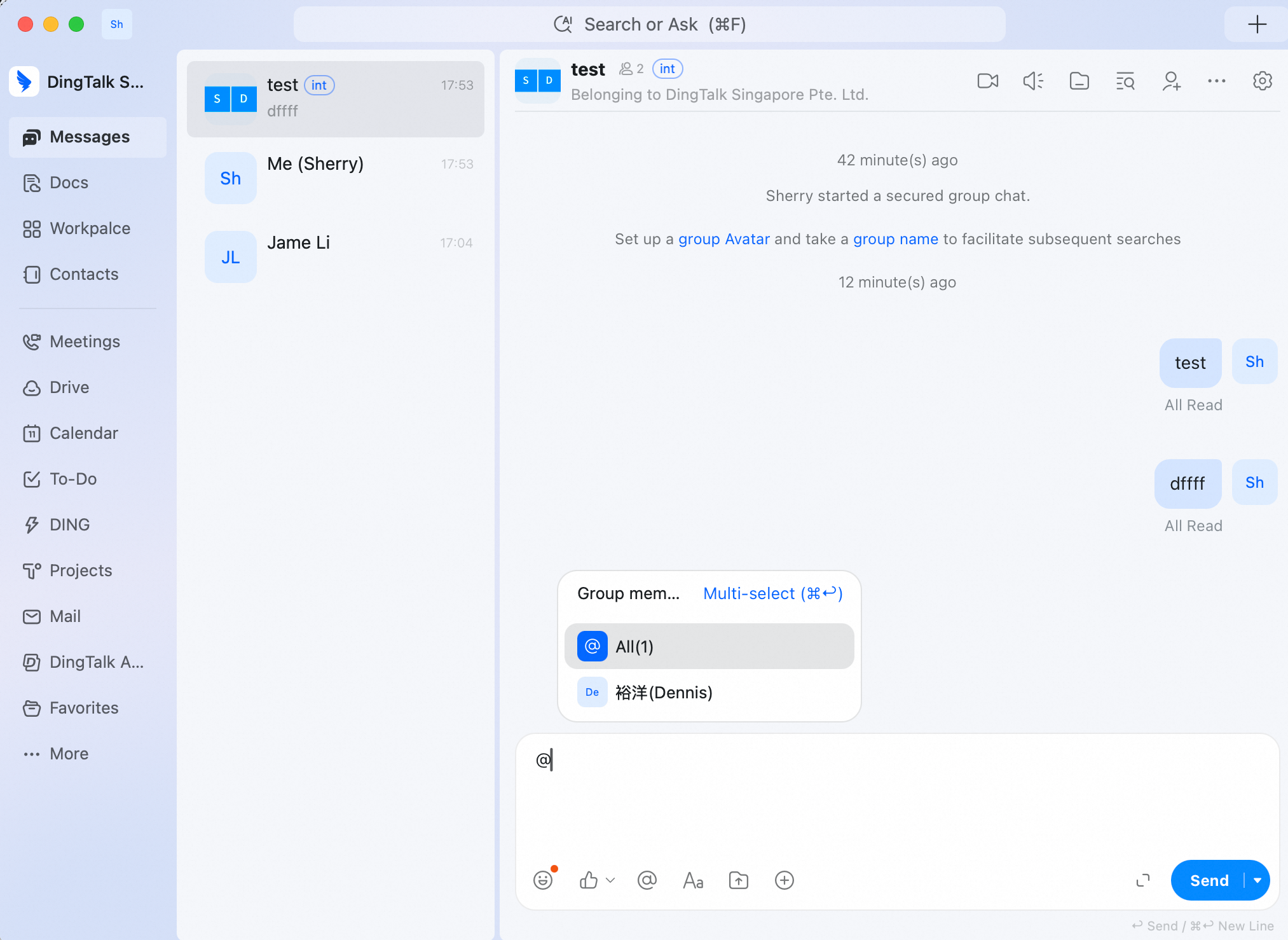Open the emoji picker
Screen dimensions: 1288x940
(543, 880)
